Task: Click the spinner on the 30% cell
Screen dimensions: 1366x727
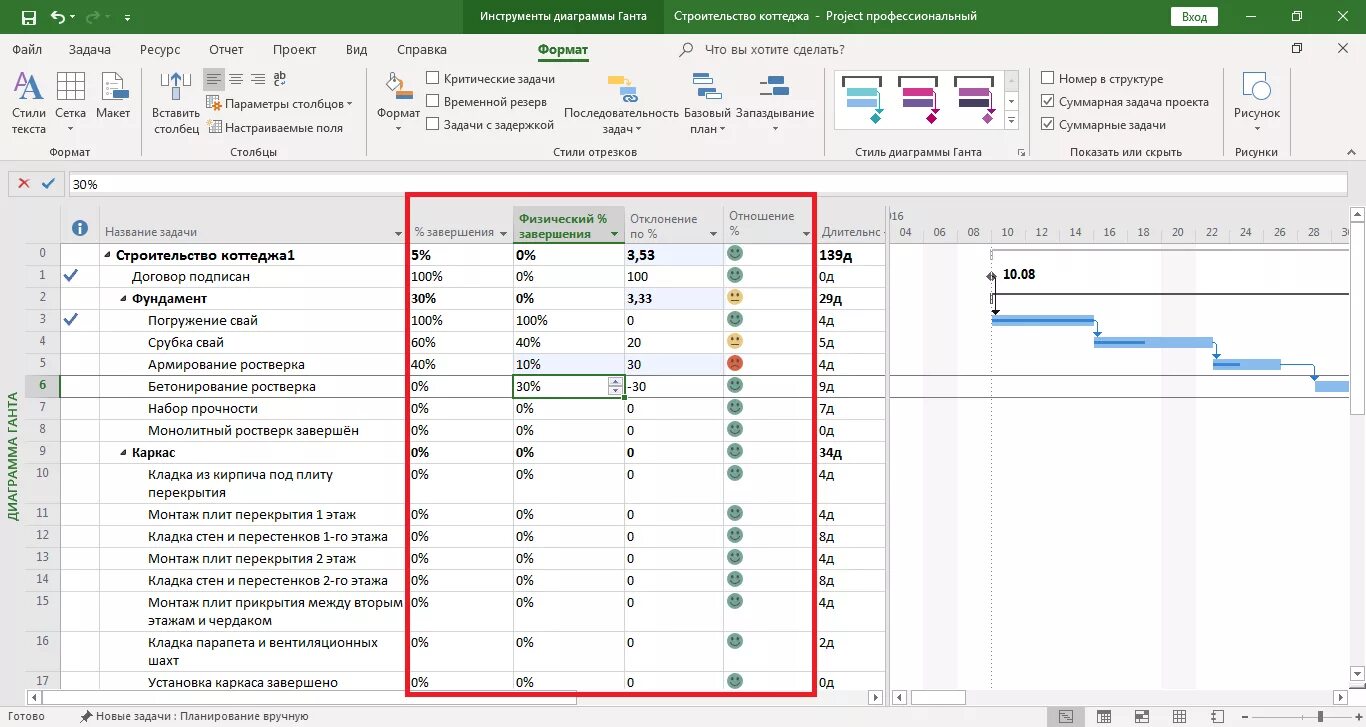Action: tap(614, 387)
